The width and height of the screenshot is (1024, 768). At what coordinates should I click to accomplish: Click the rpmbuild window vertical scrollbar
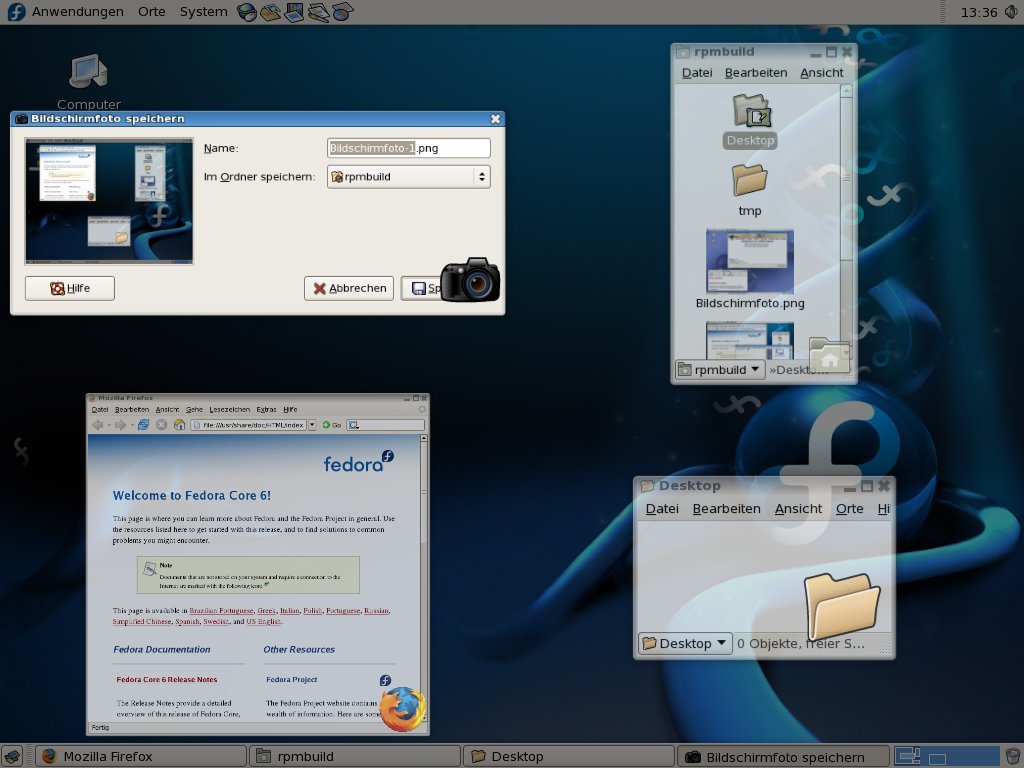847,180
